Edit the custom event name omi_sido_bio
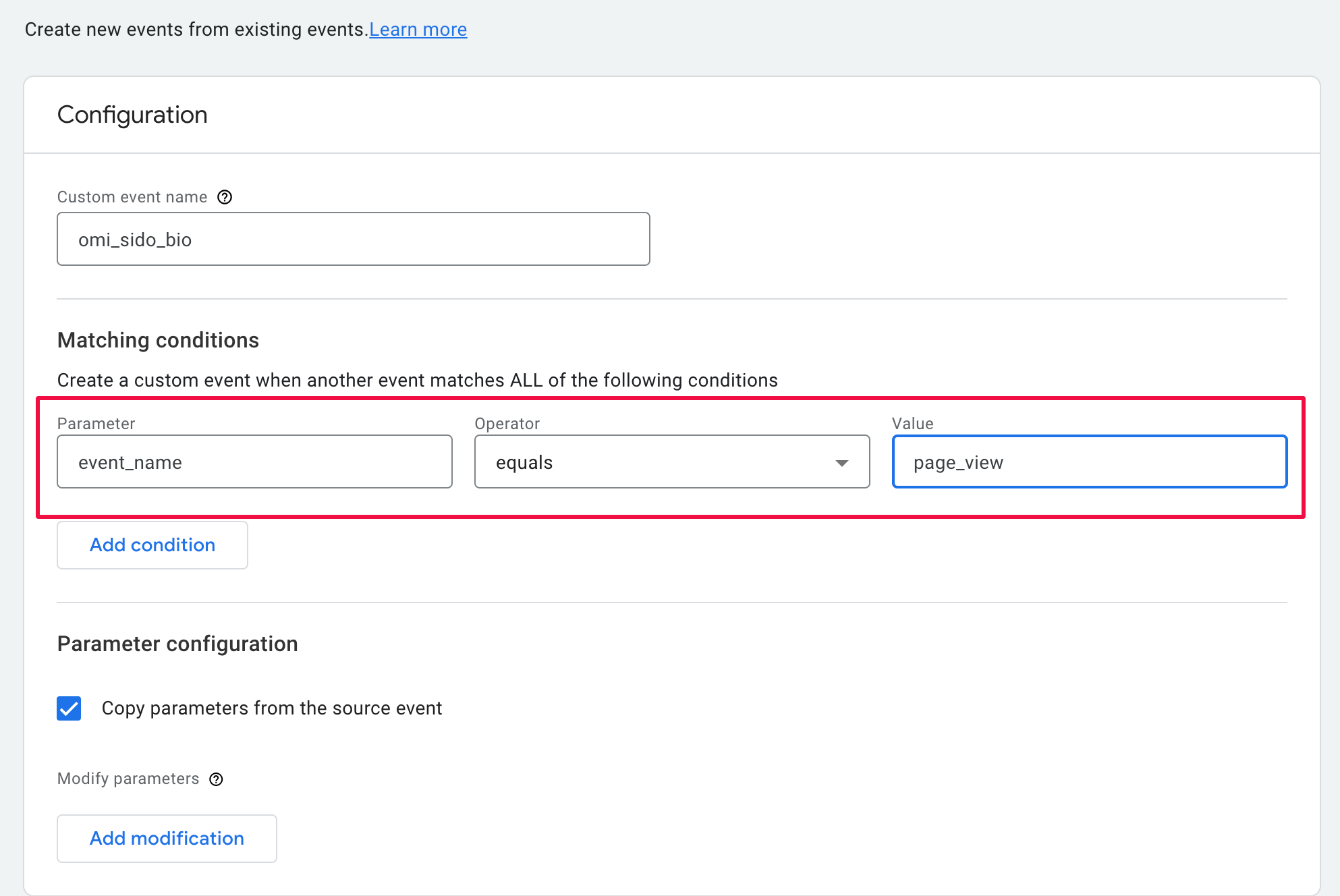This screenshot has height=896, width=1340. click(x=353, y=239)
